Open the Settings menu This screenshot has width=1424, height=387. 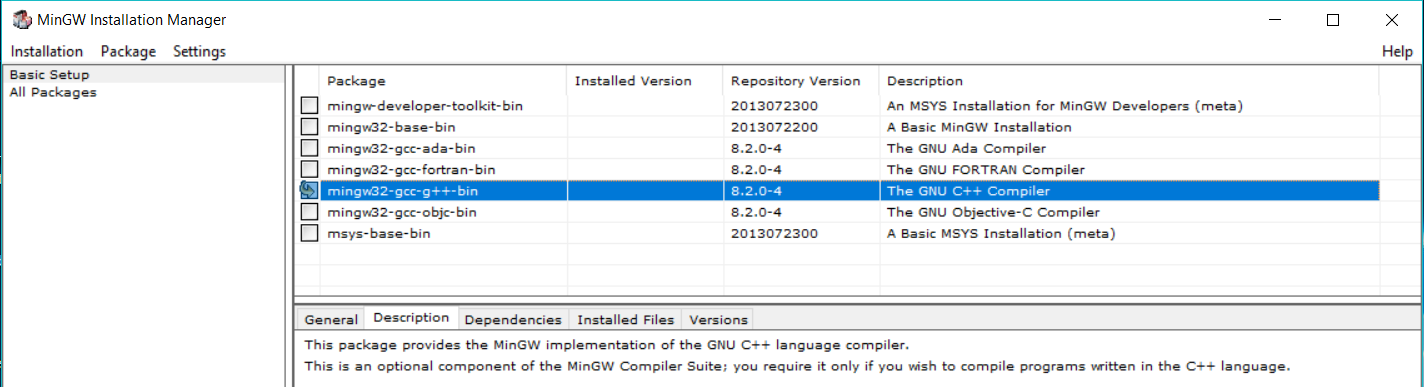pyautogui.click(x=199, y=51)
